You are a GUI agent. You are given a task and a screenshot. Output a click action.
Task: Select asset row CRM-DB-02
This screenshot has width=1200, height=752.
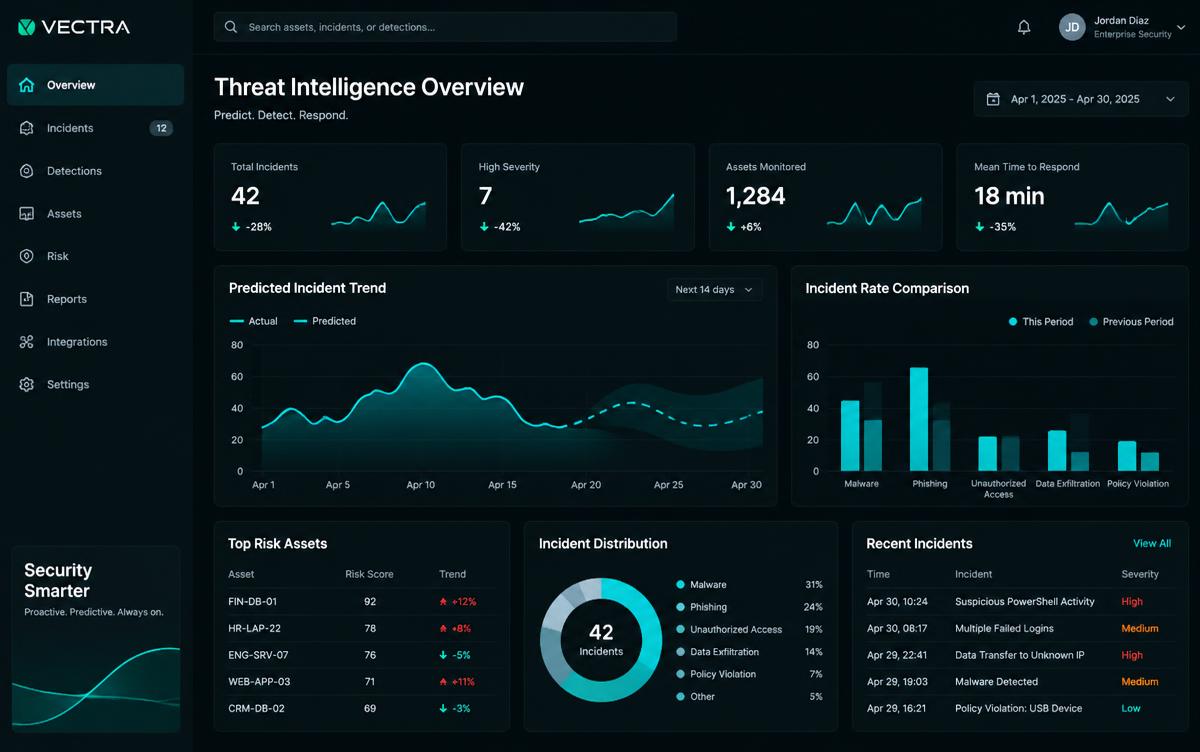360,708
